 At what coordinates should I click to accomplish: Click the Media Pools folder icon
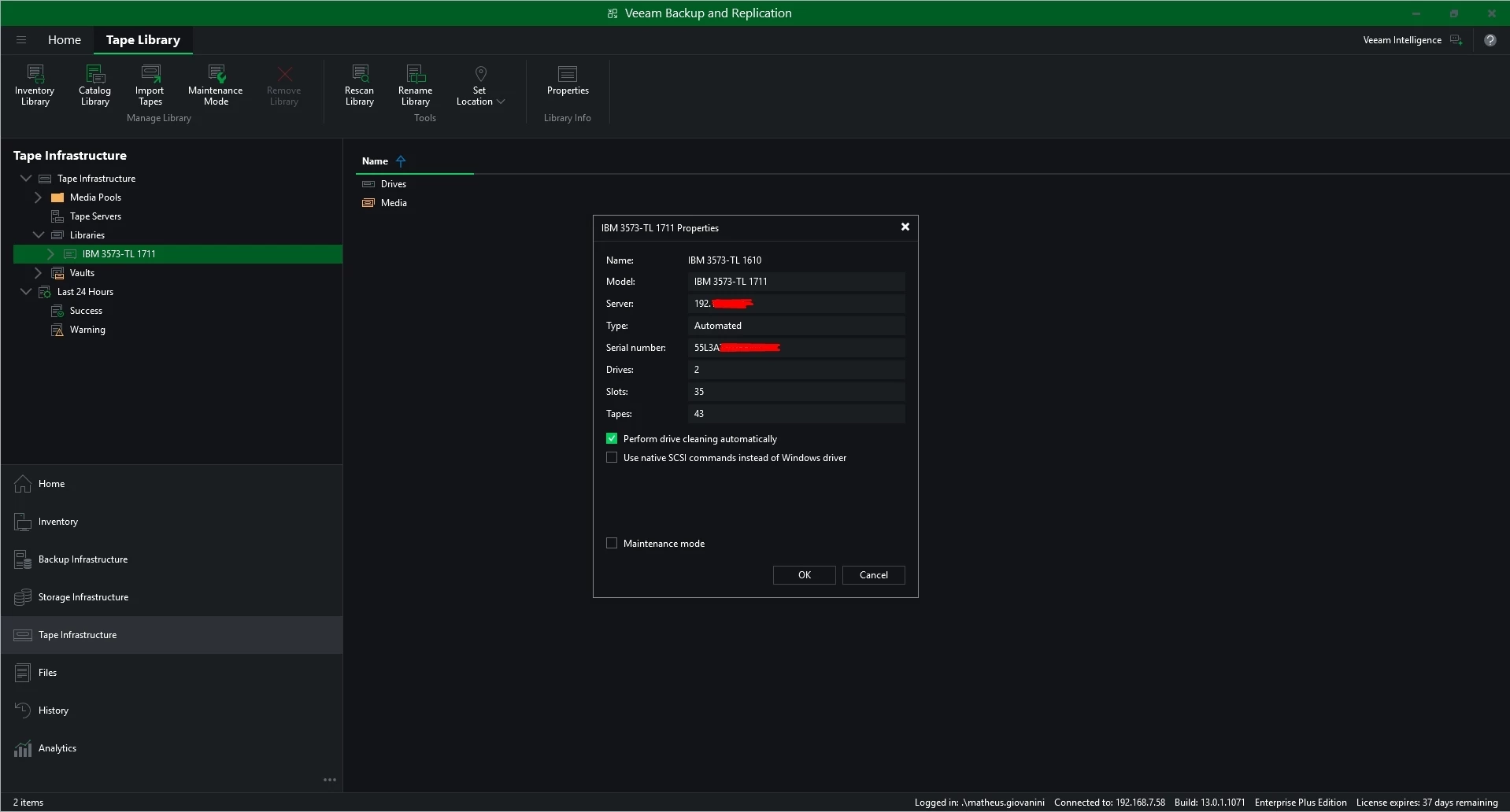click(57, 197)
